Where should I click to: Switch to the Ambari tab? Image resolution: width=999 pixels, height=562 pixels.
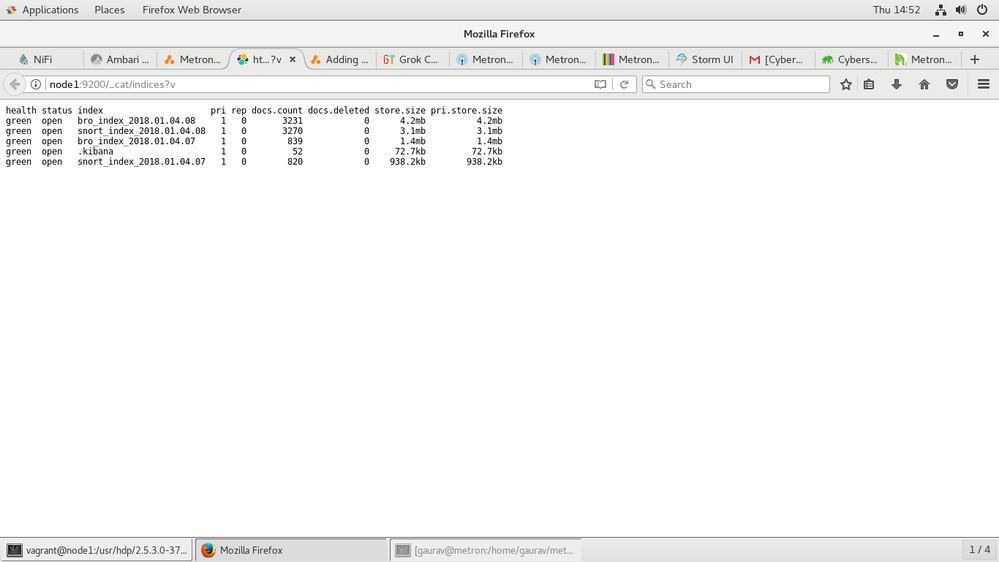120,59
